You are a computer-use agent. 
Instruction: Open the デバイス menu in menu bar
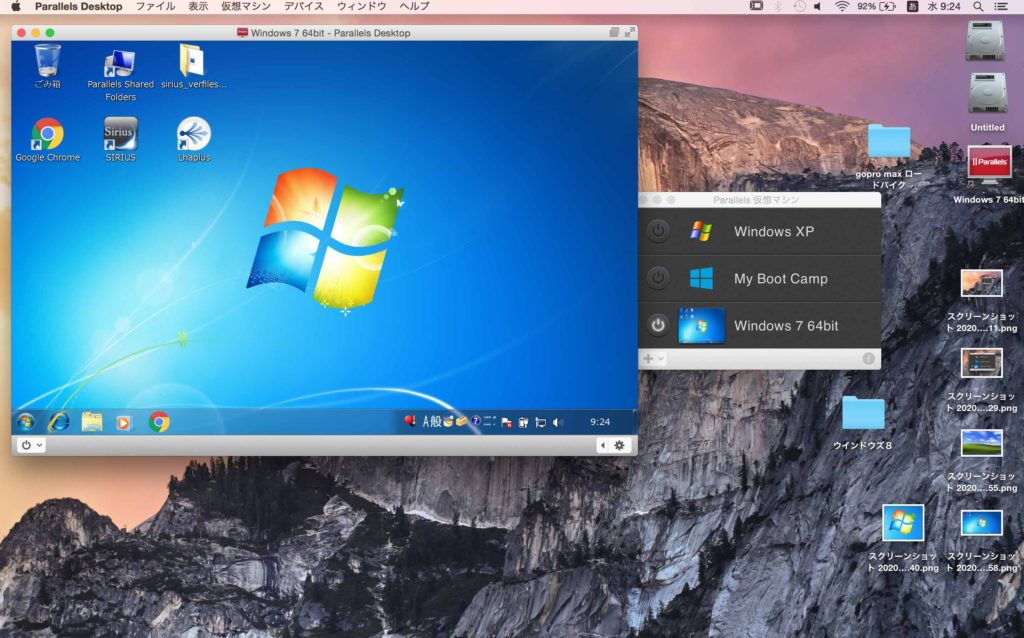[x=303, y=6]
